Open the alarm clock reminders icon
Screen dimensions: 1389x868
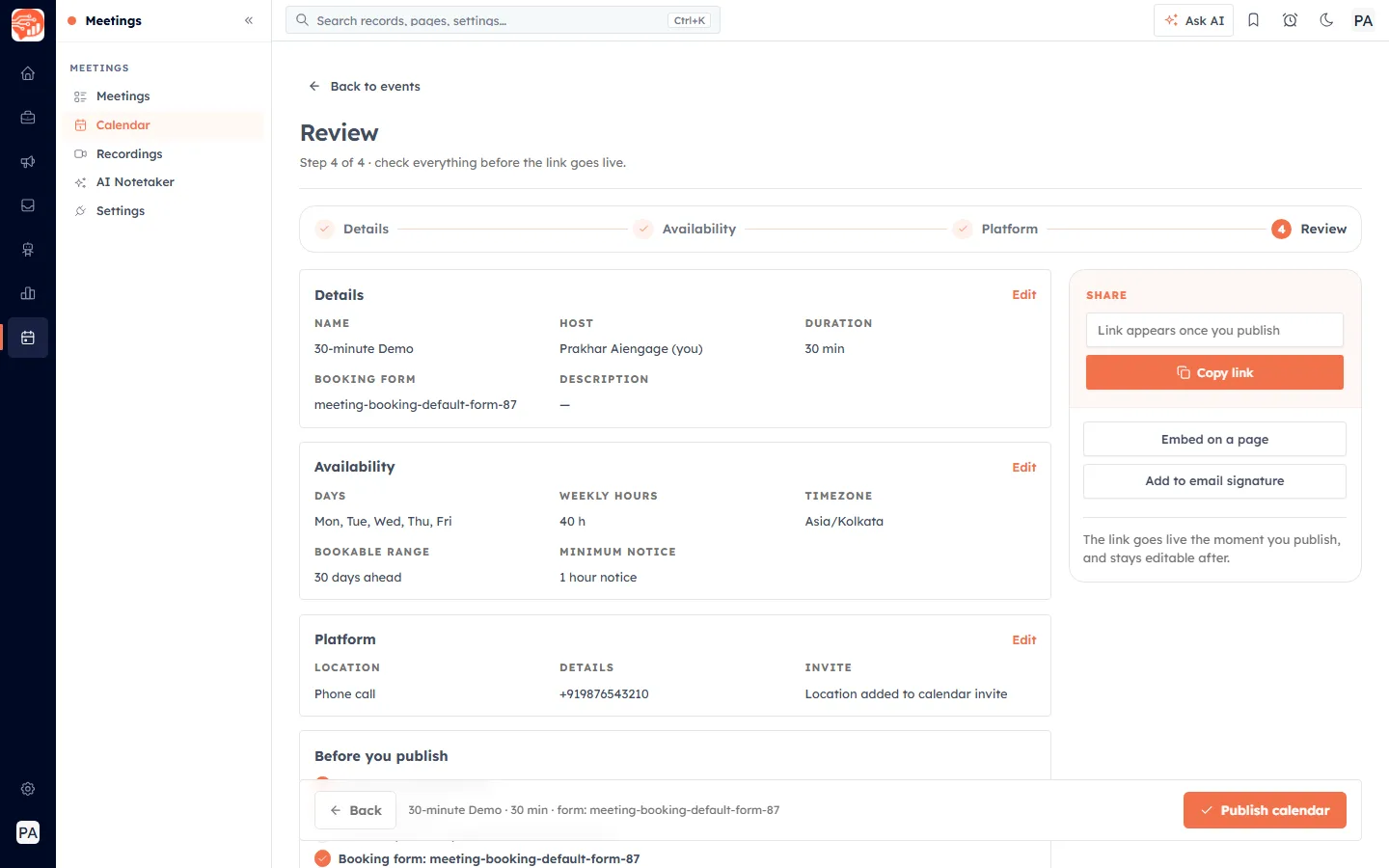(x=1290, y=20)
